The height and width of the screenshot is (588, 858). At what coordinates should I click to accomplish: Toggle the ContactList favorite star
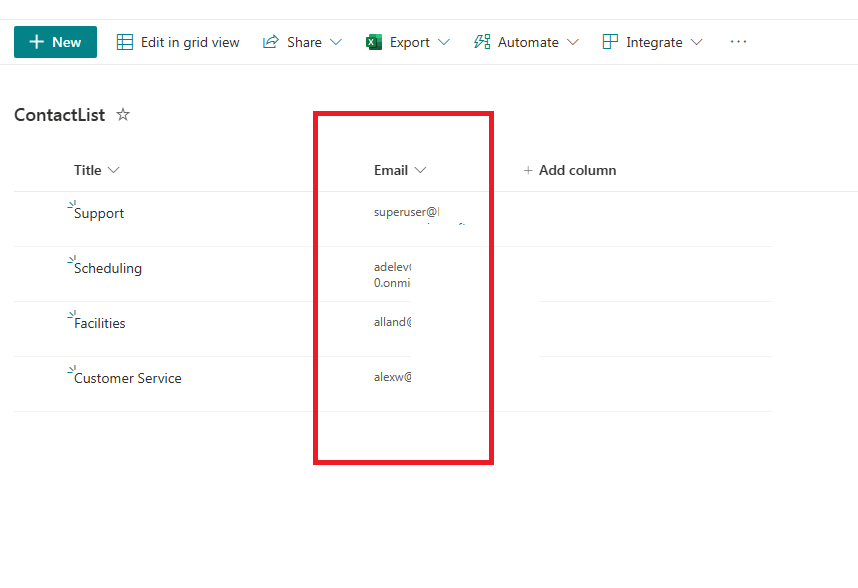pyautogui.click(x=122, y=114)
